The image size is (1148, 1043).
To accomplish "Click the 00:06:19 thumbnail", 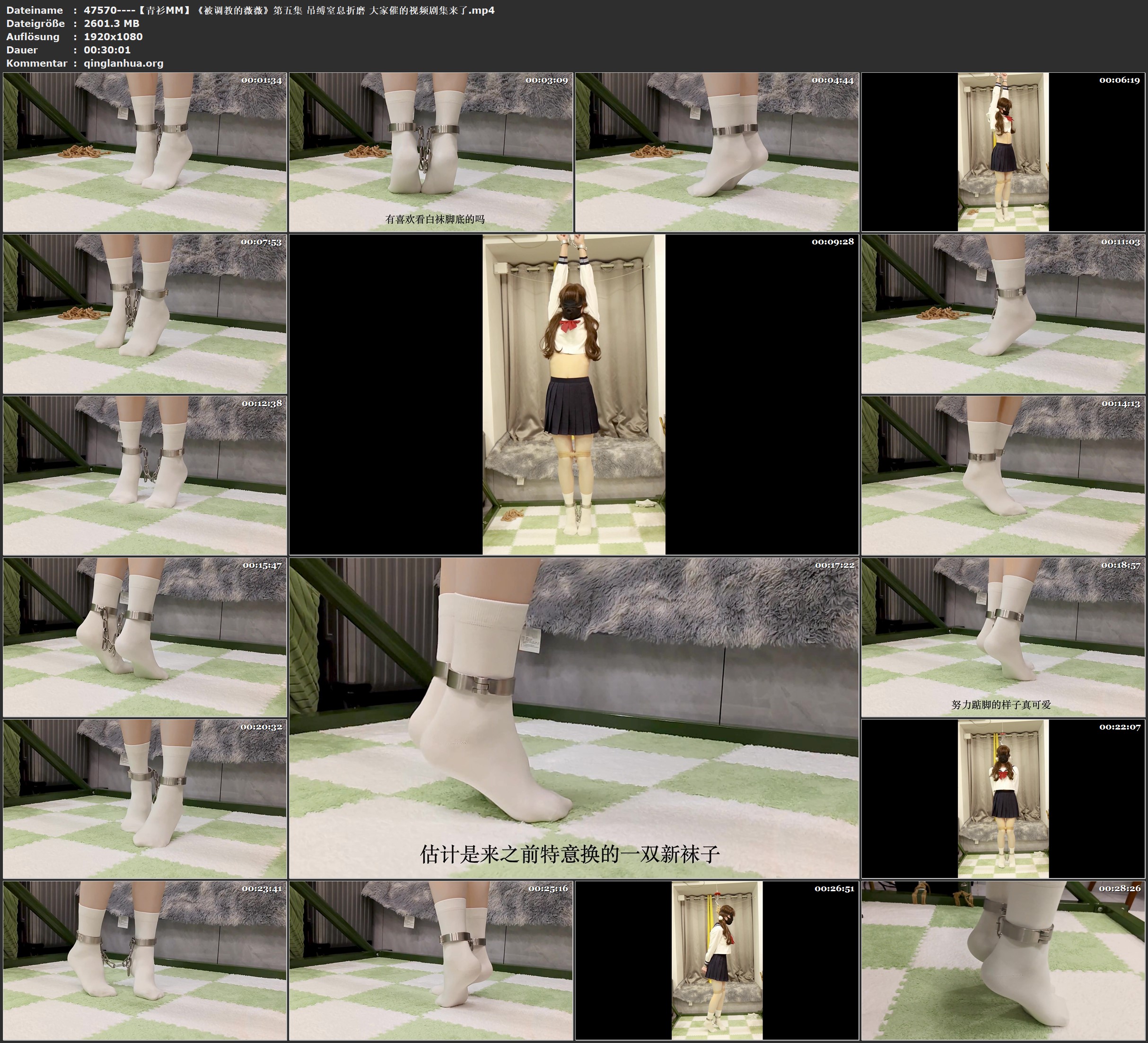I will pos(1003,152).
